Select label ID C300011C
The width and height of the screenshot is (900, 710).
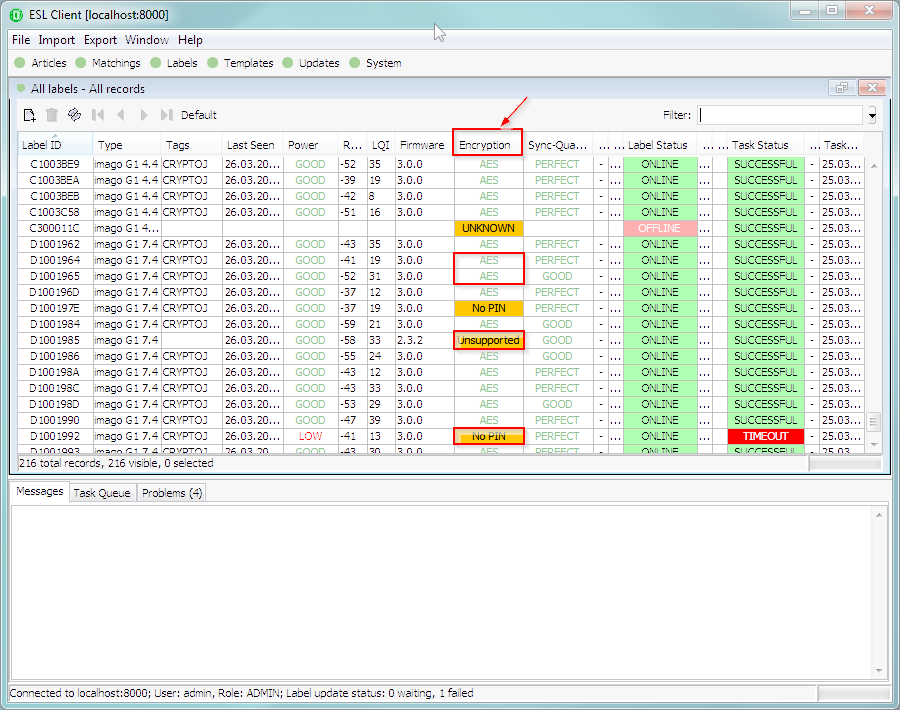[55, 228]
